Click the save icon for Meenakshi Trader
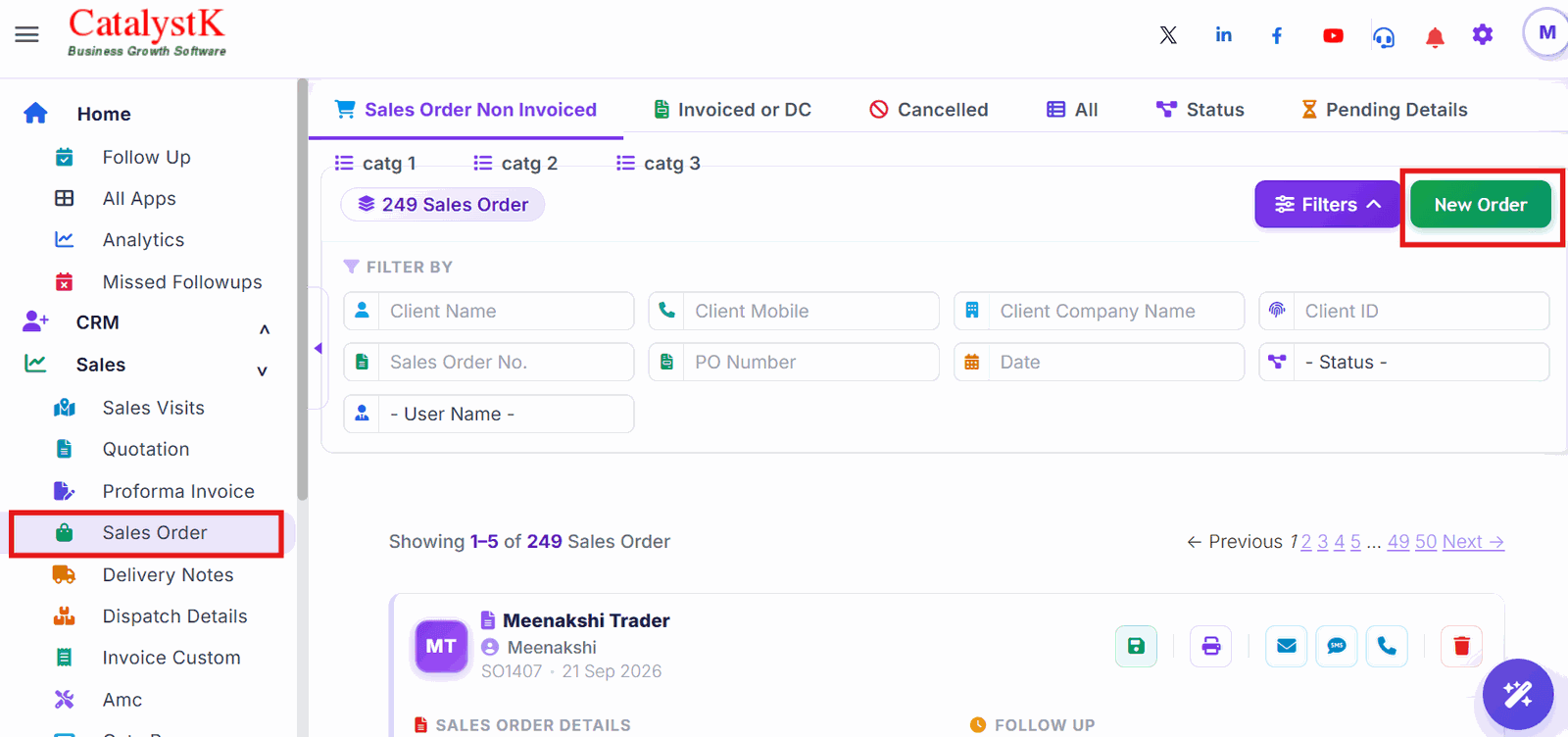The height and width of the screenshot is (737, 1568). (x=1136, y=646)
